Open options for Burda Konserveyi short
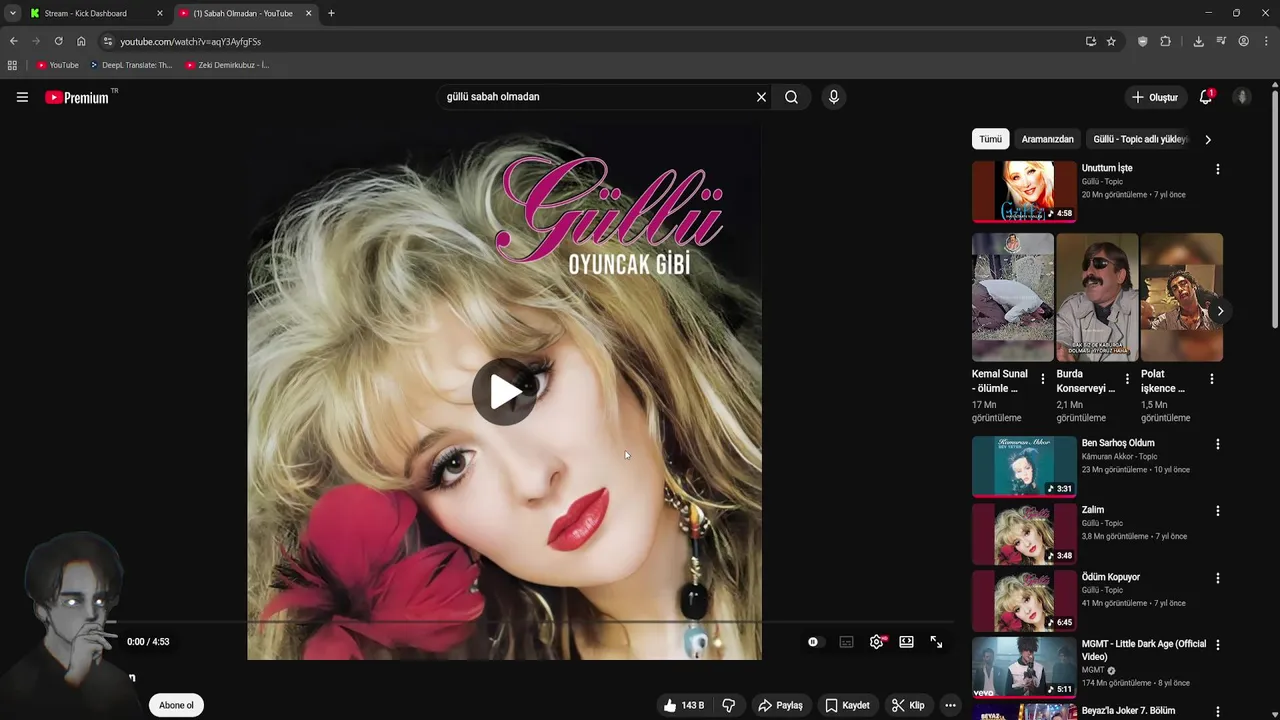The width and height of the screenshot is (1280, 720). coord(1127,379)
